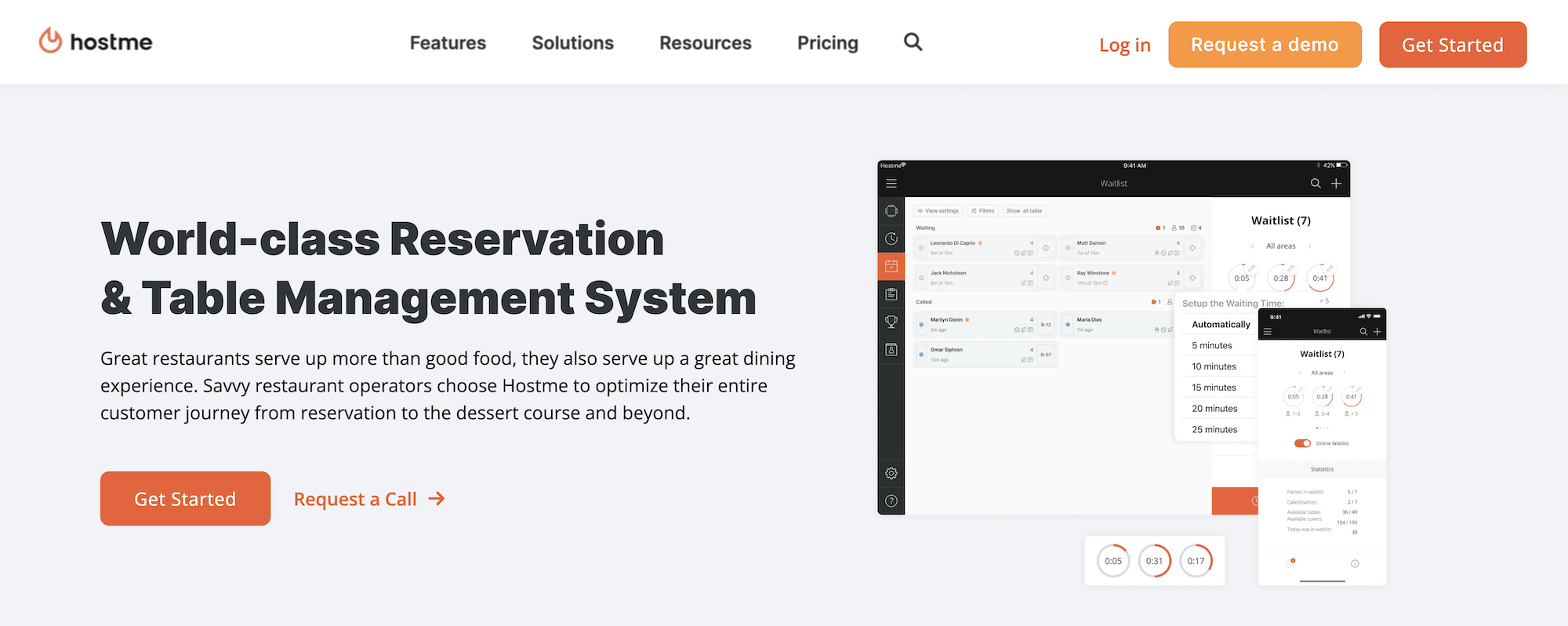Click the phone 0:28 circular timer
The height and width of the screenshot is (626, 1568).
point(1323,396)
